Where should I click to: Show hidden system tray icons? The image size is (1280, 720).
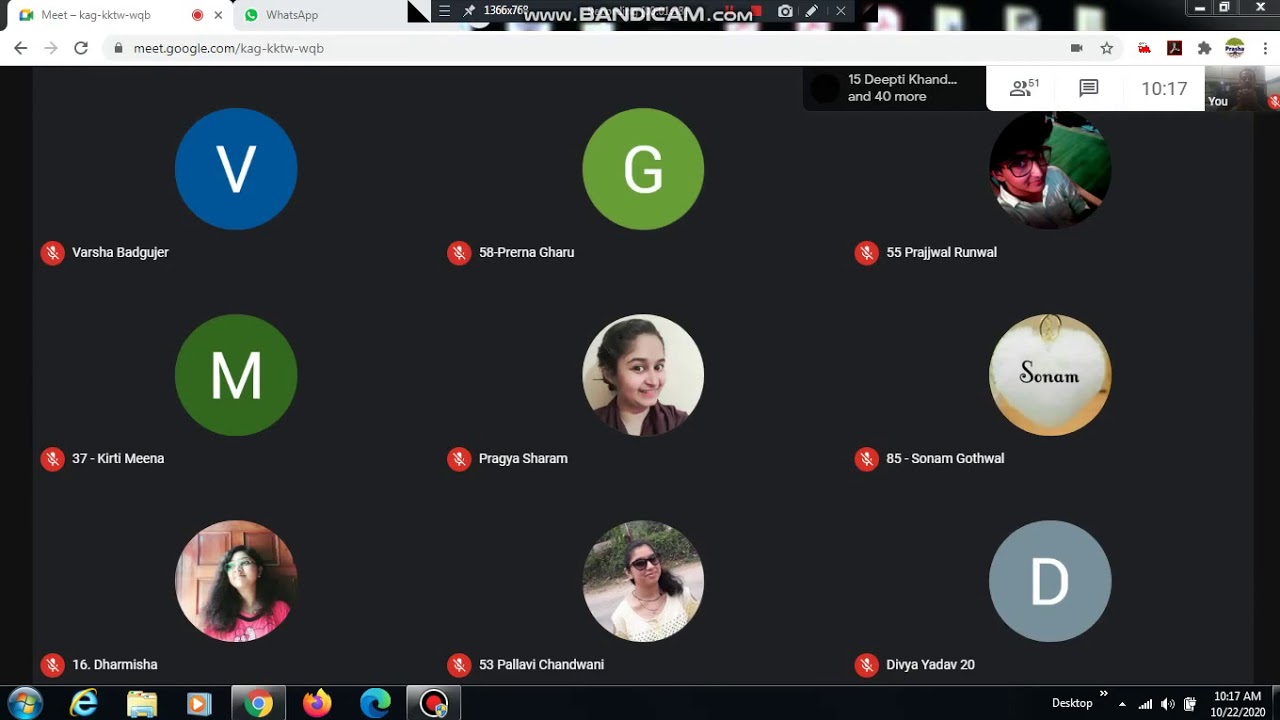click(x=1122, y=704)
